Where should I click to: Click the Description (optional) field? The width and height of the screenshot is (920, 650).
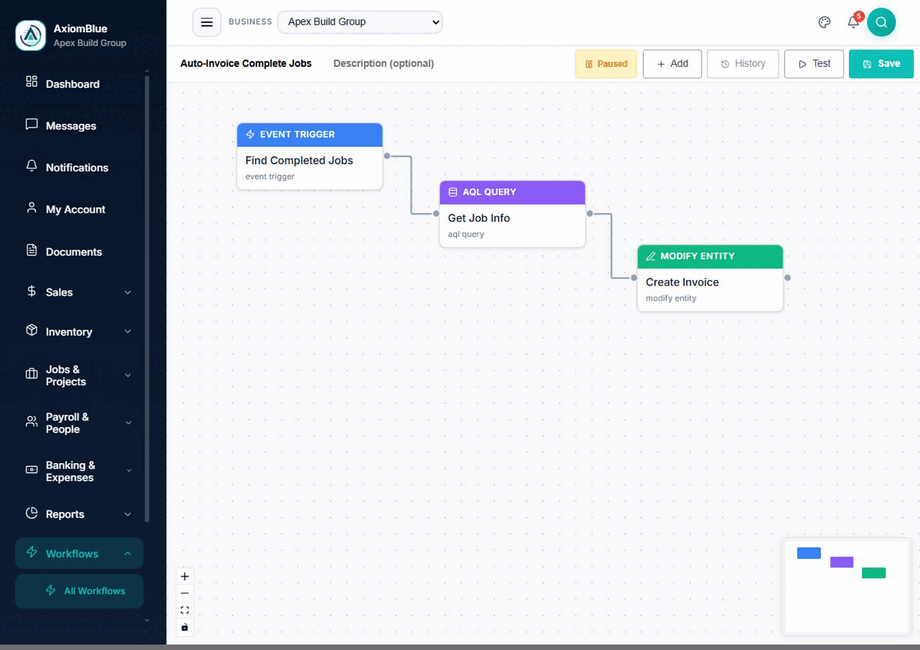[x=383, y=63]
